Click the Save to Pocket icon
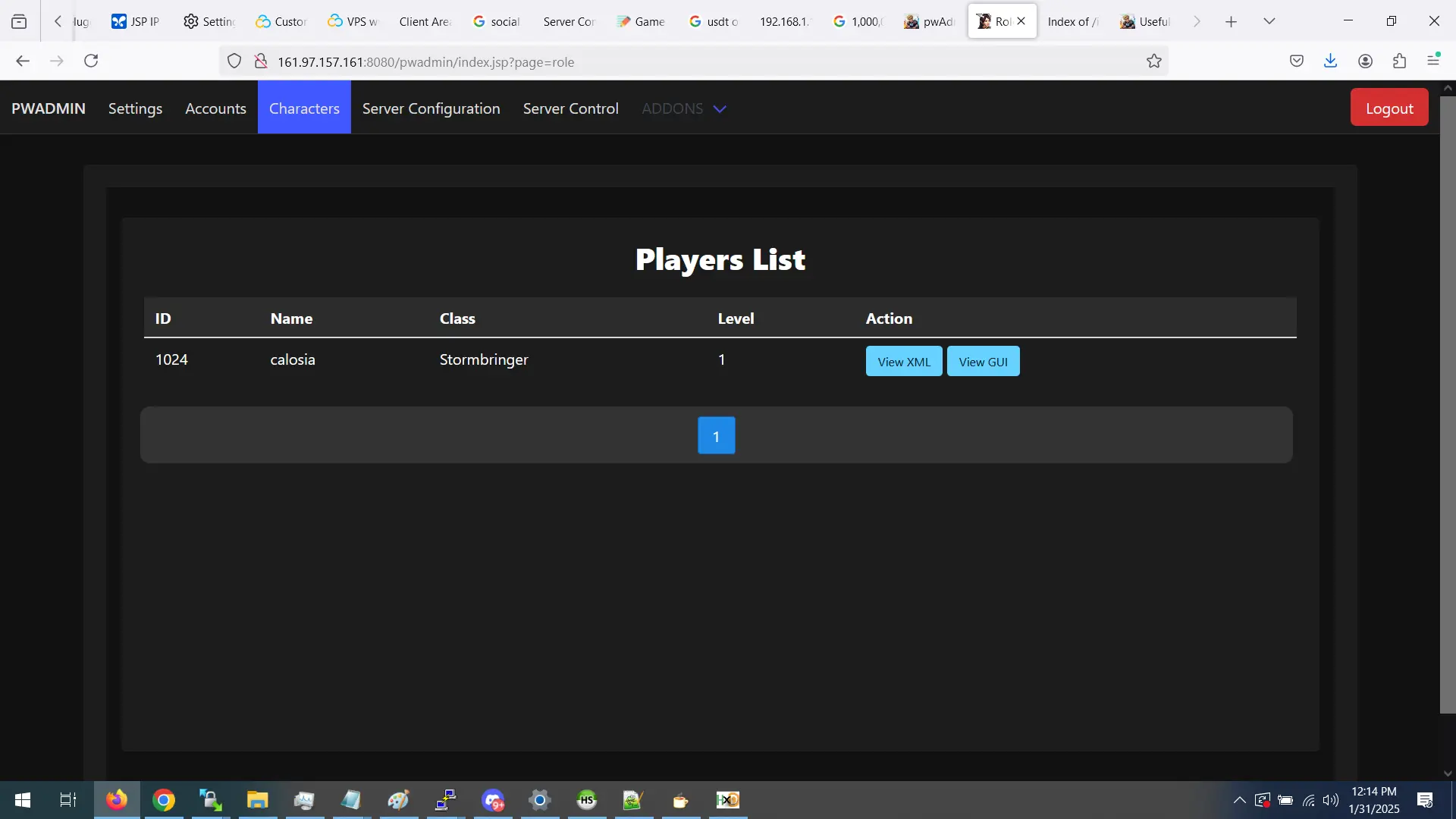This screenshot has height=819, width=1456. 1296,61
